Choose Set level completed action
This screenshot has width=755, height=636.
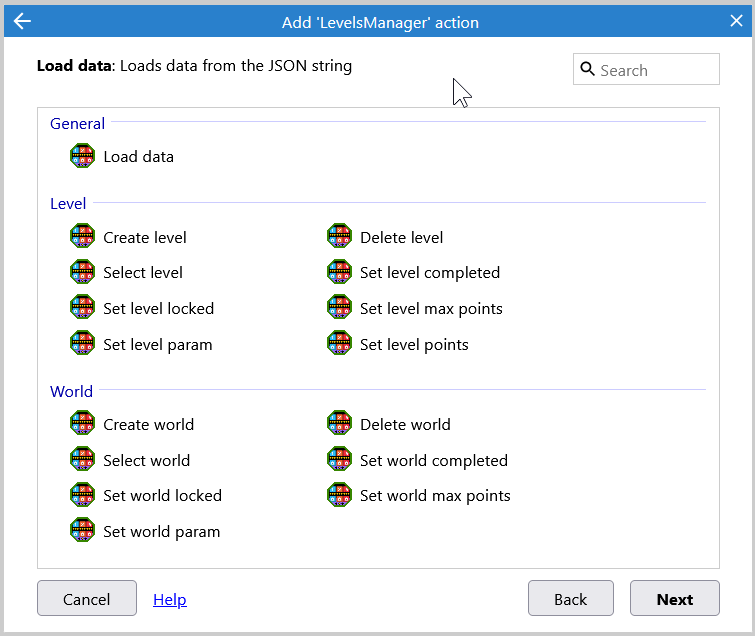(x=429, y=272)
